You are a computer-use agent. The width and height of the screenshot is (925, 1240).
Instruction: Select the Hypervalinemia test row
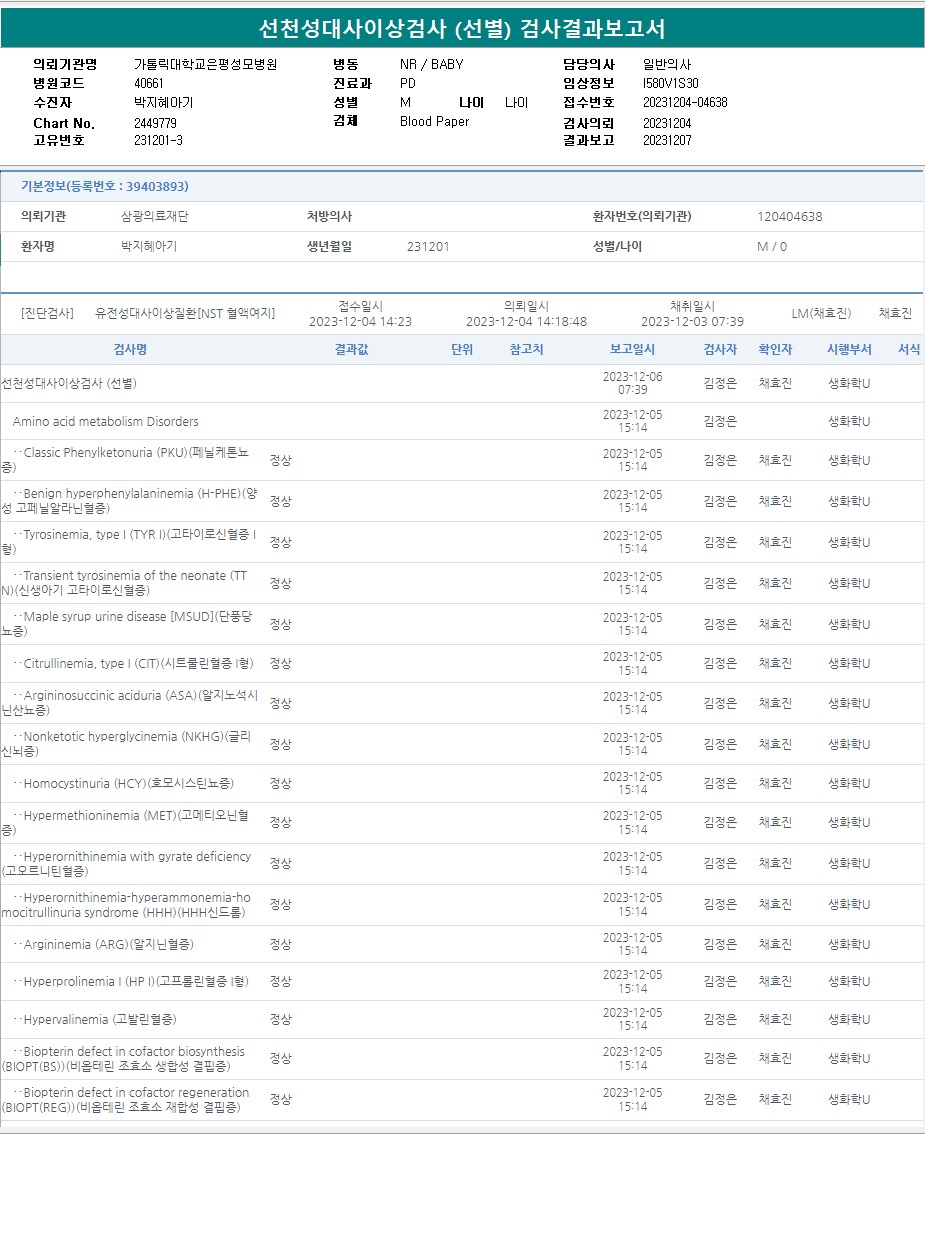click(x=99, y=1019)
